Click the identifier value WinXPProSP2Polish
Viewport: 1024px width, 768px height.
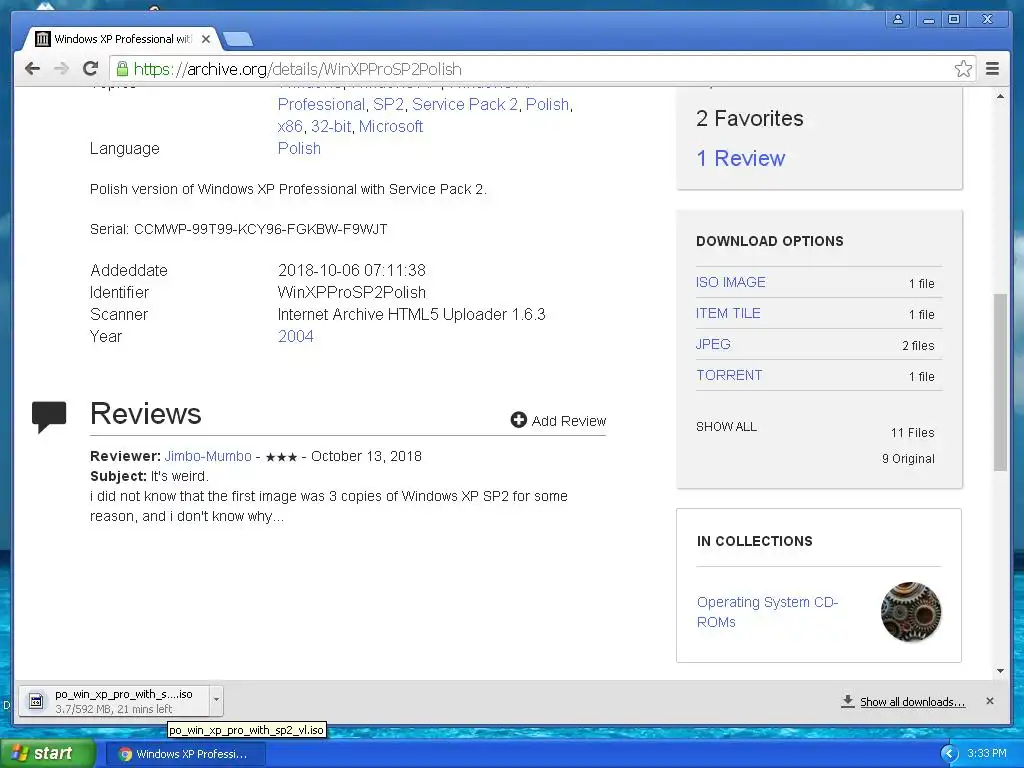pyautogui.click(x=351, y=292)
